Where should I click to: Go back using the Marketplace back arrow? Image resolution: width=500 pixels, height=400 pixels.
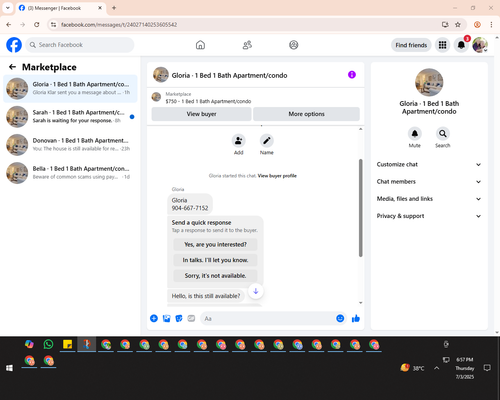[x=12, y=67]
